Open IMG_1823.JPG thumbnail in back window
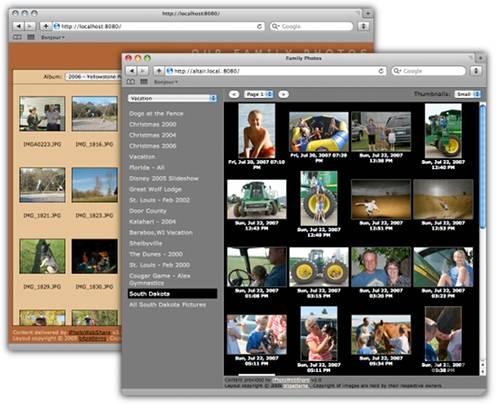The height and width of the screenshot is (404, 500). 95,185
